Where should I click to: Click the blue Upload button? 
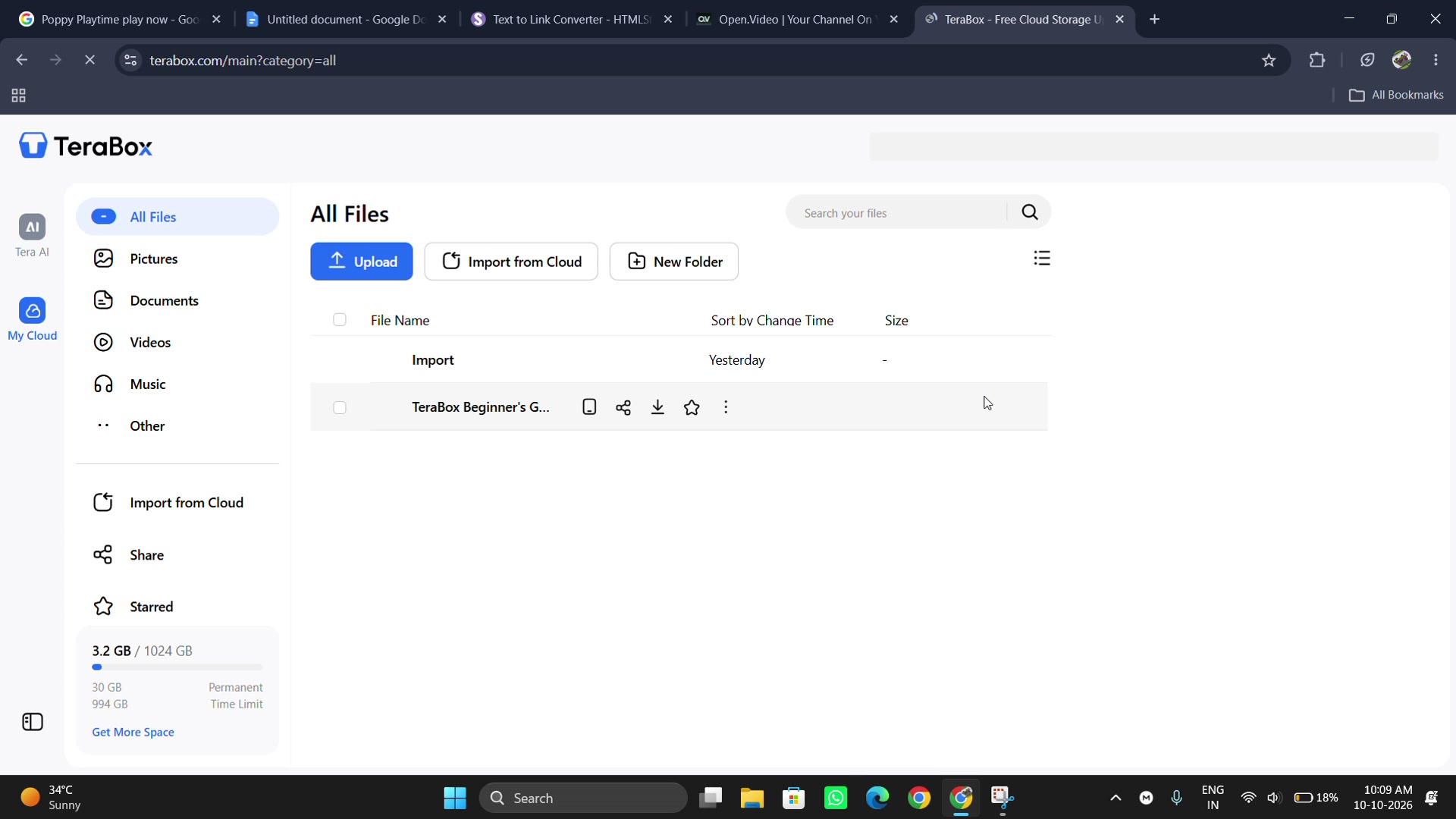coord(362,262)
